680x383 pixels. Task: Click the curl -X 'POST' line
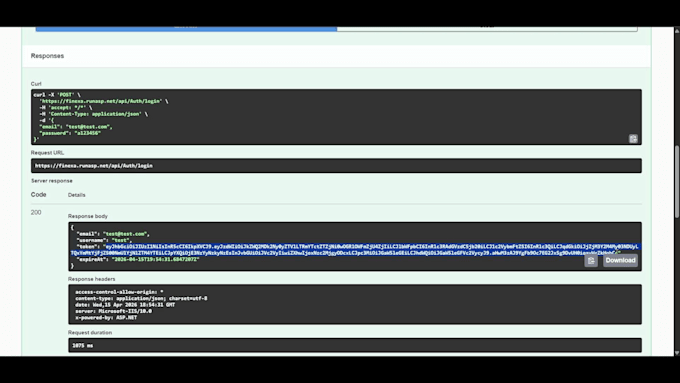[x=57, y=95]
